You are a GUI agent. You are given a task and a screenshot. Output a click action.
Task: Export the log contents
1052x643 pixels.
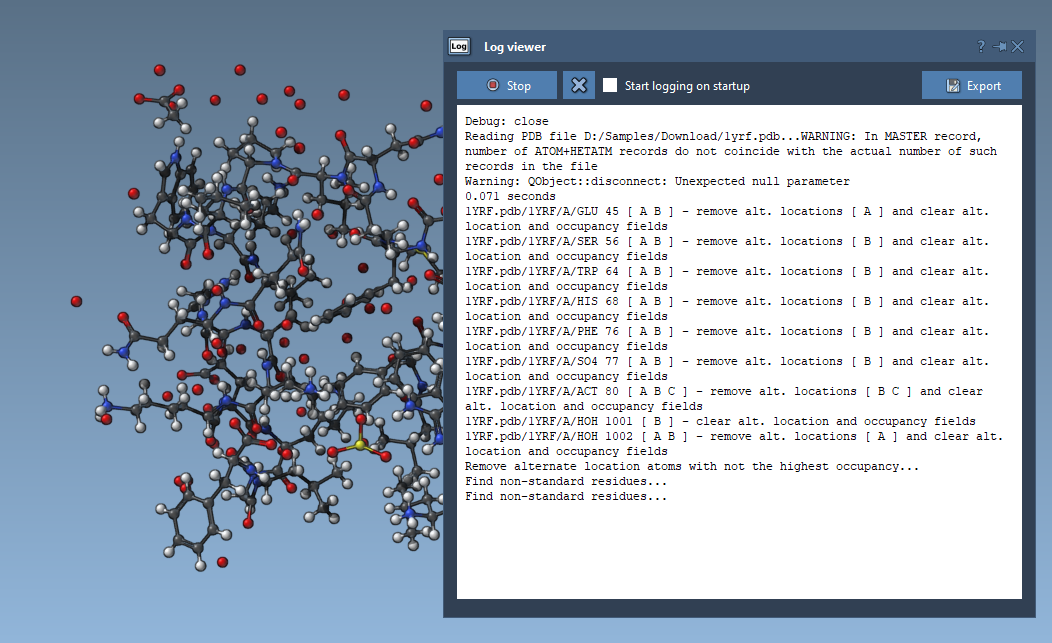pos(971,86)
